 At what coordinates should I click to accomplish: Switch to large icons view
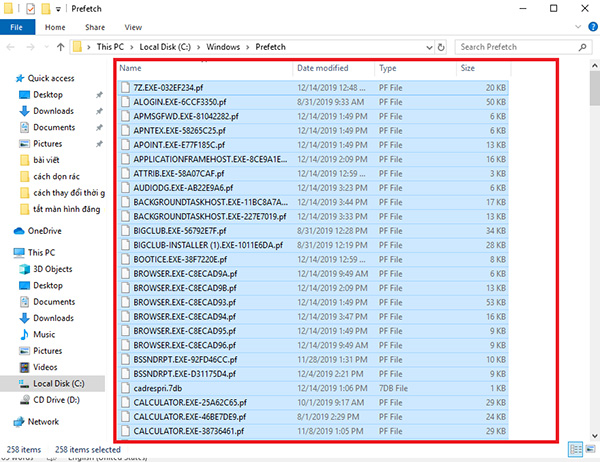[590, 449]
